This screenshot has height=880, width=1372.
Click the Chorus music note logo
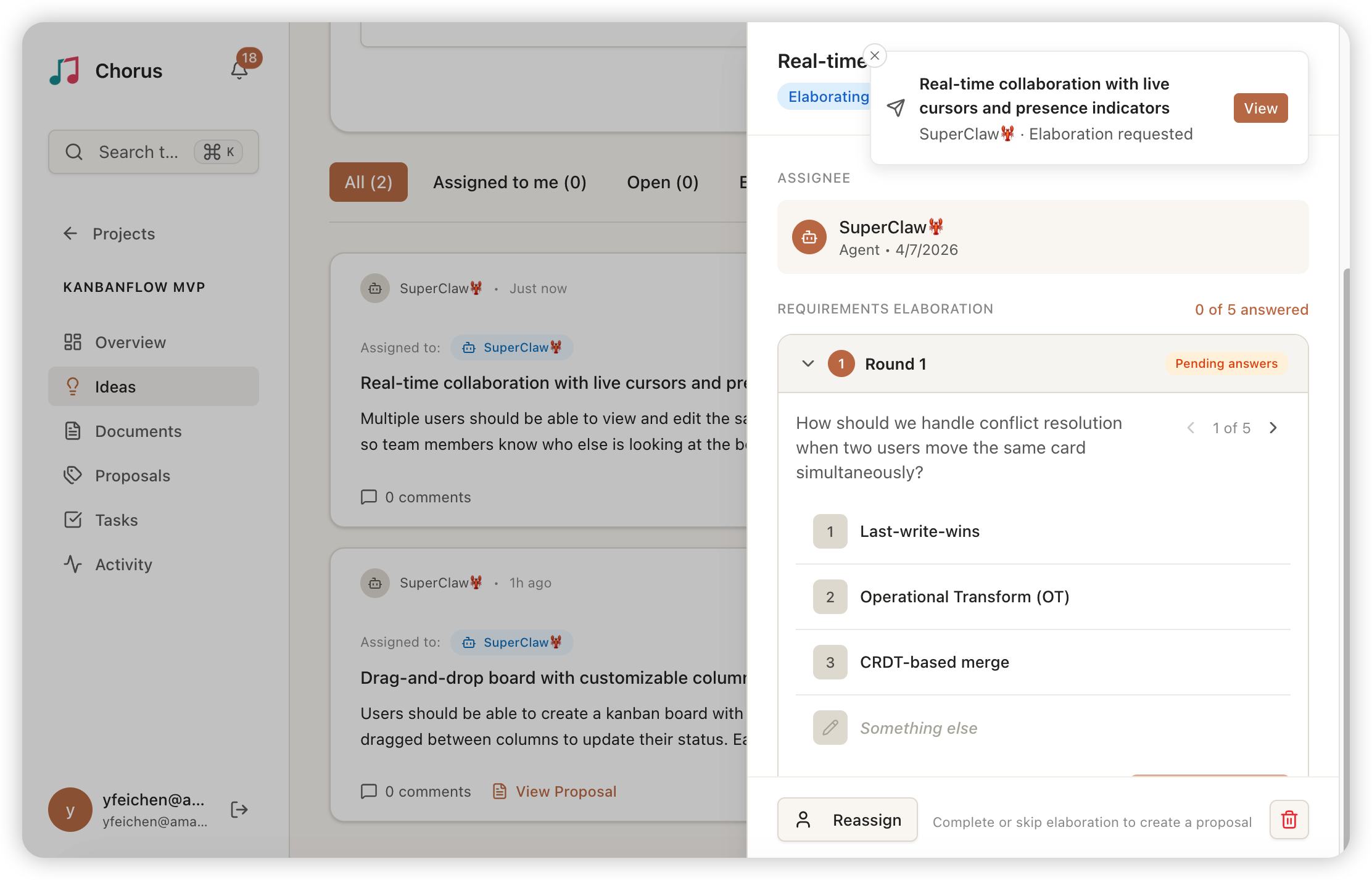(x=65, y=71)
